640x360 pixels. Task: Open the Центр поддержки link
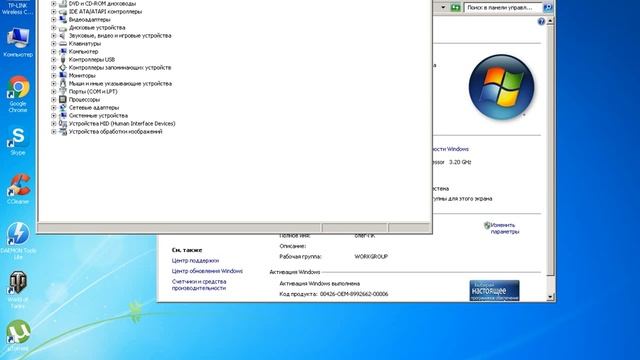click(x=195, y=260)
